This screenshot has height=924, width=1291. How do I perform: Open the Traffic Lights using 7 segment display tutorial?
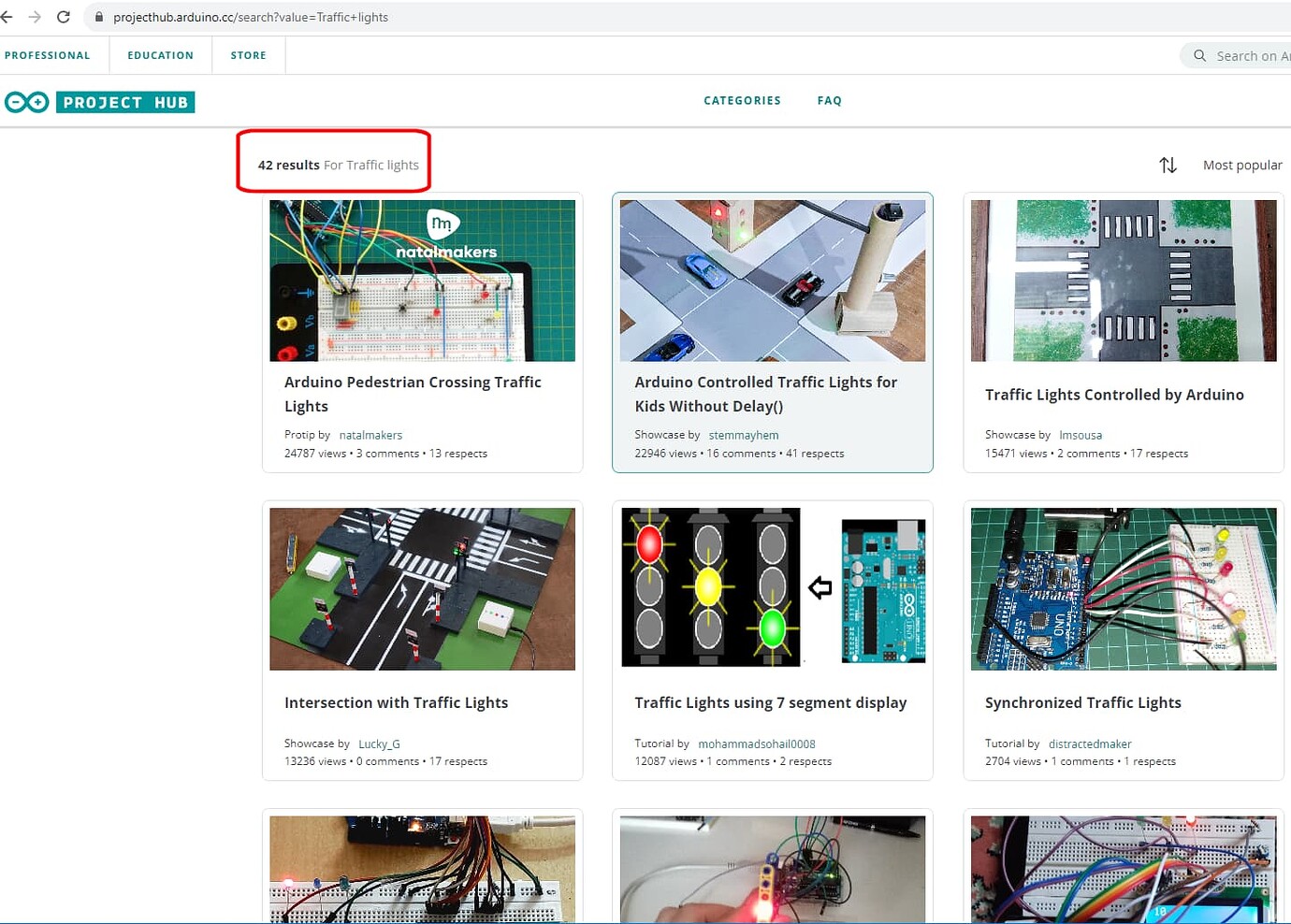pyautogui.click(x=770, y=702)
